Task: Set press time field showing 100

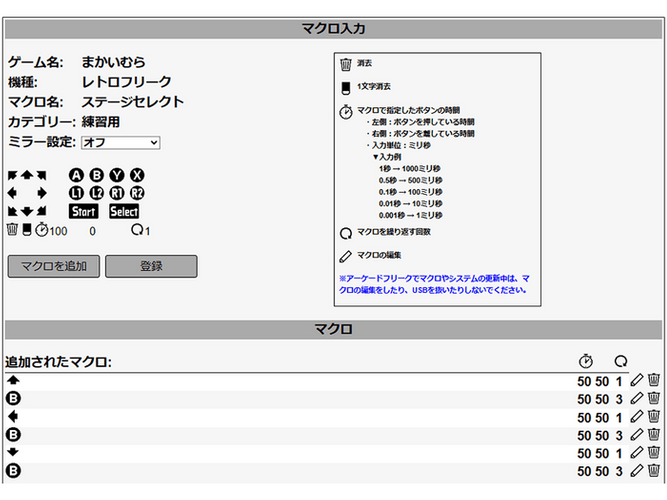Action: 58,231
